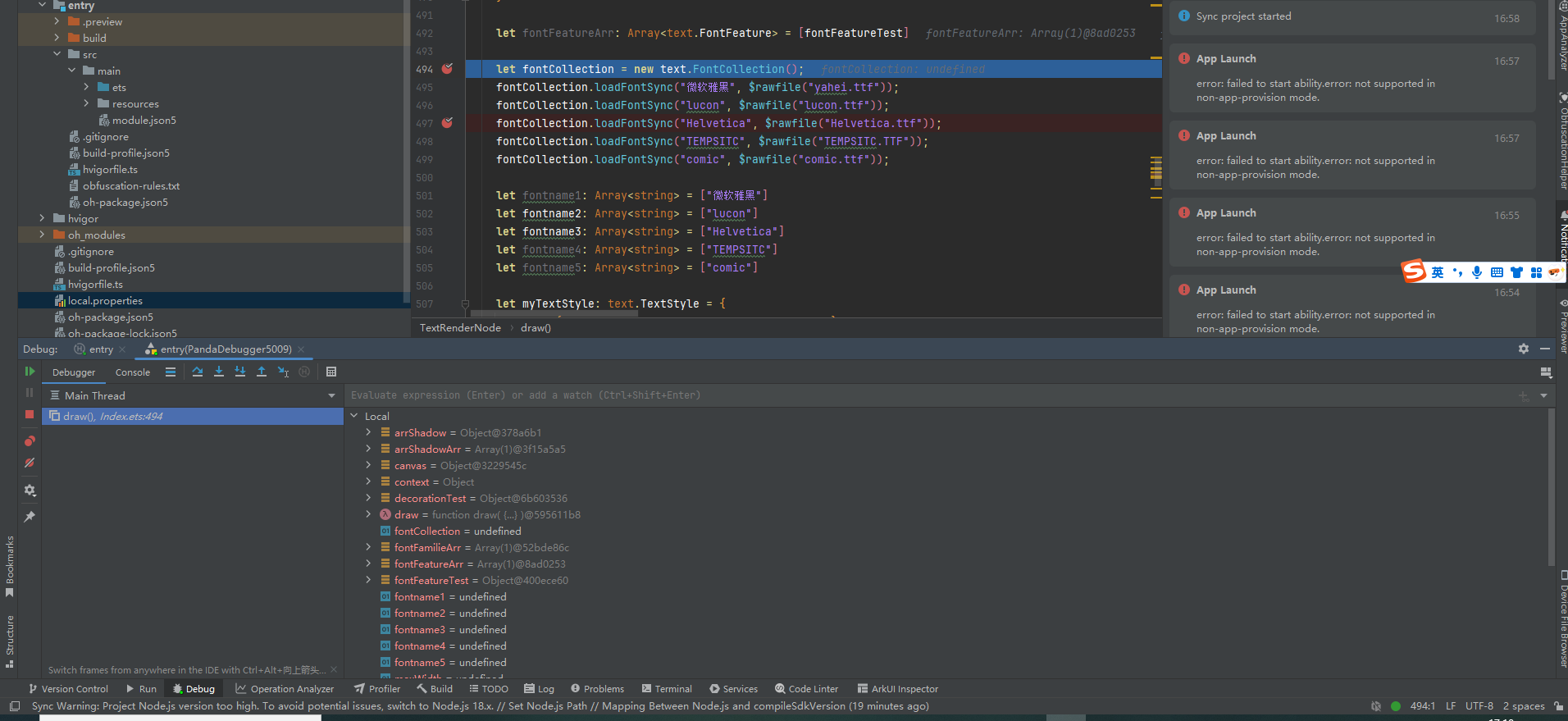This screenshot has width=1568, height=721.
Task: Open Operation Analyzer tool window
Action: 285,689
